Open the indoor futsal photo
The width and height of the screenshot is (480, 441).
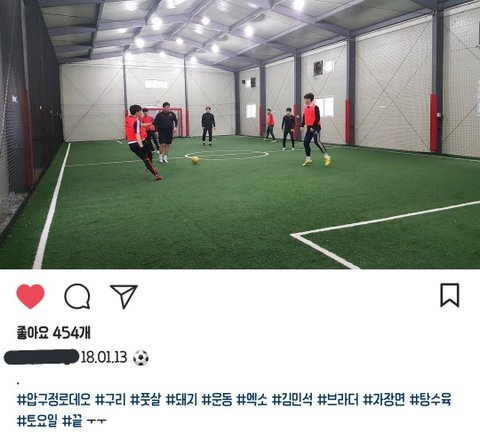tap(240, 134)
